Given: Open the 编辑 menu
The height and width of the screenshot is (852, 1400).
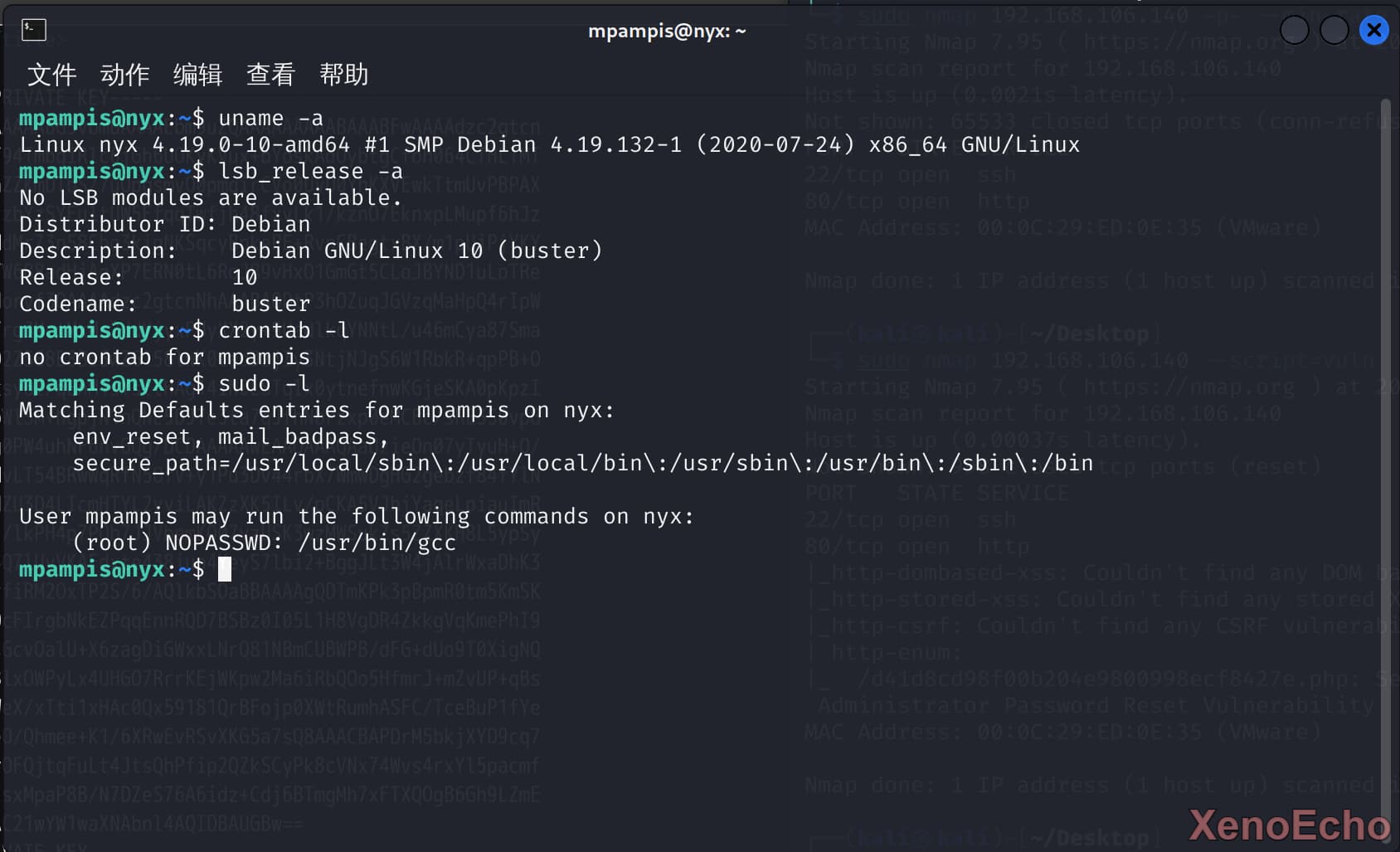Looking at the screenshot, I should click(x=197, y=75).
